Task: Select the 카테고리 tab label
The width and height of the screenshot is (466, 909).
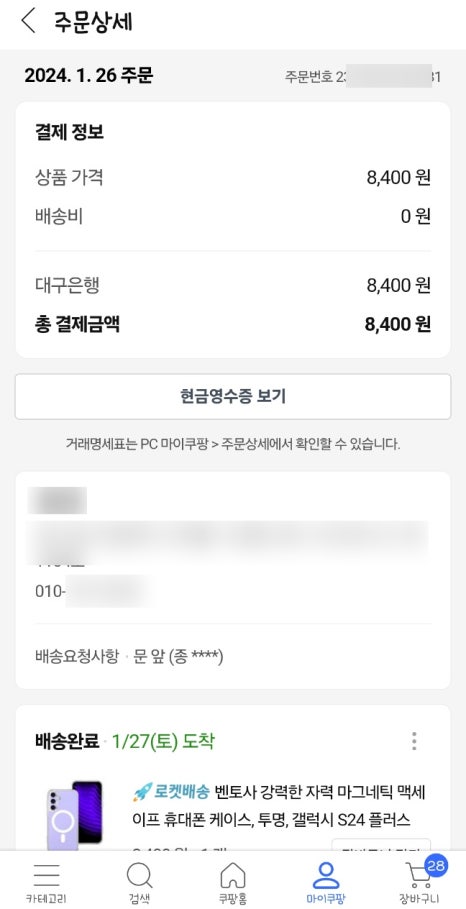Action: tap(46, 899)
